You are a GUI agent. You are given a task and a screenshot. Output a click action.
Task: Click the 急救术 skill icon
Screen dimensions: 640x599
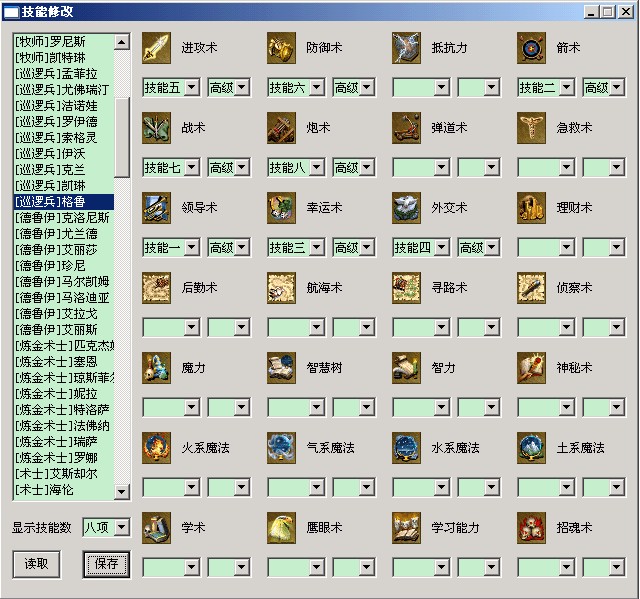click(x=531, y=128)
